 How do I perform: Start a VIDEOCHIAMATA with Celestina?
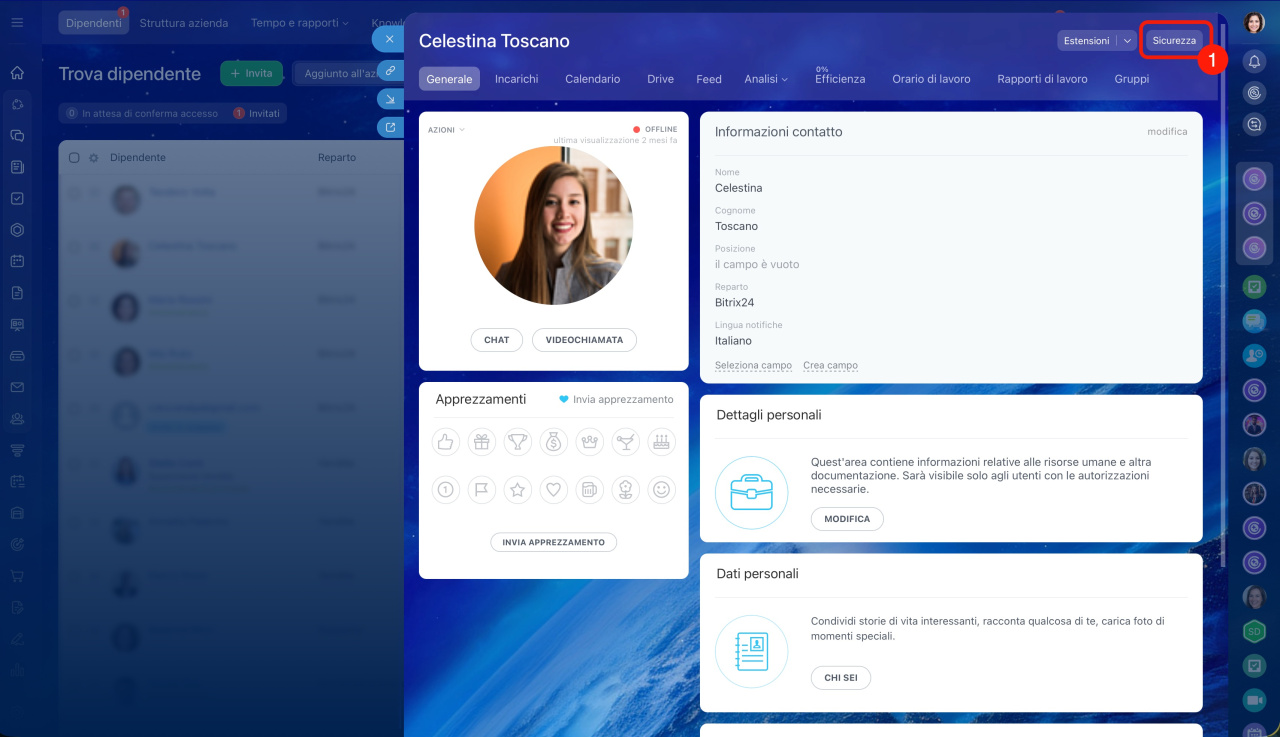click(584, 340)
